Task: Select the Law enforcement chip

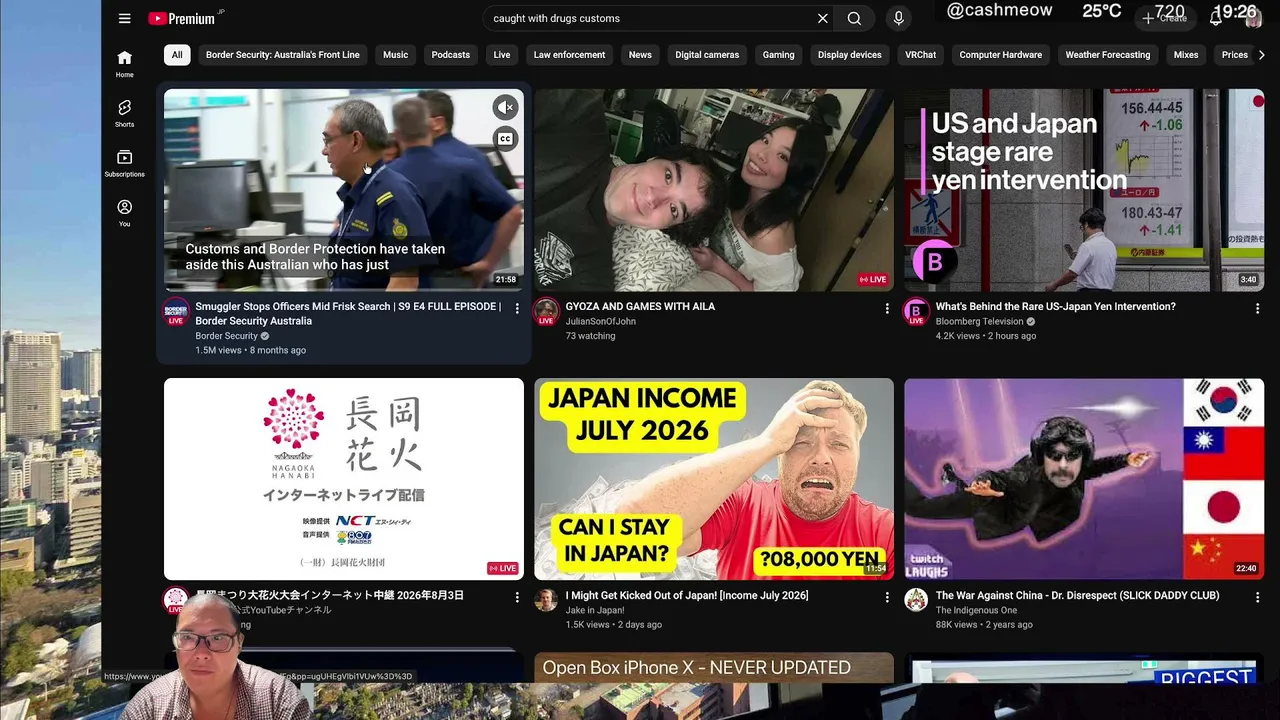Action: tap(569, 55)
